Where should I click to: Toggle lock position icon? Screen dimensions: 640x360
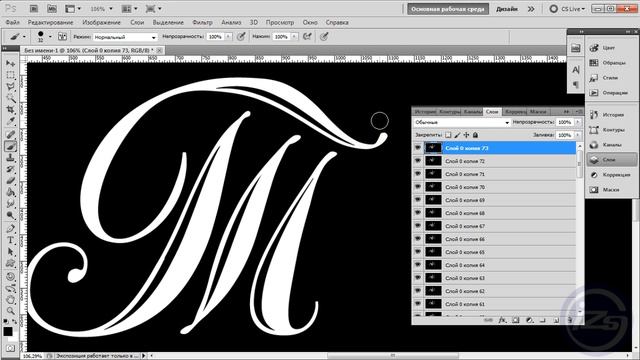(466, 135)
